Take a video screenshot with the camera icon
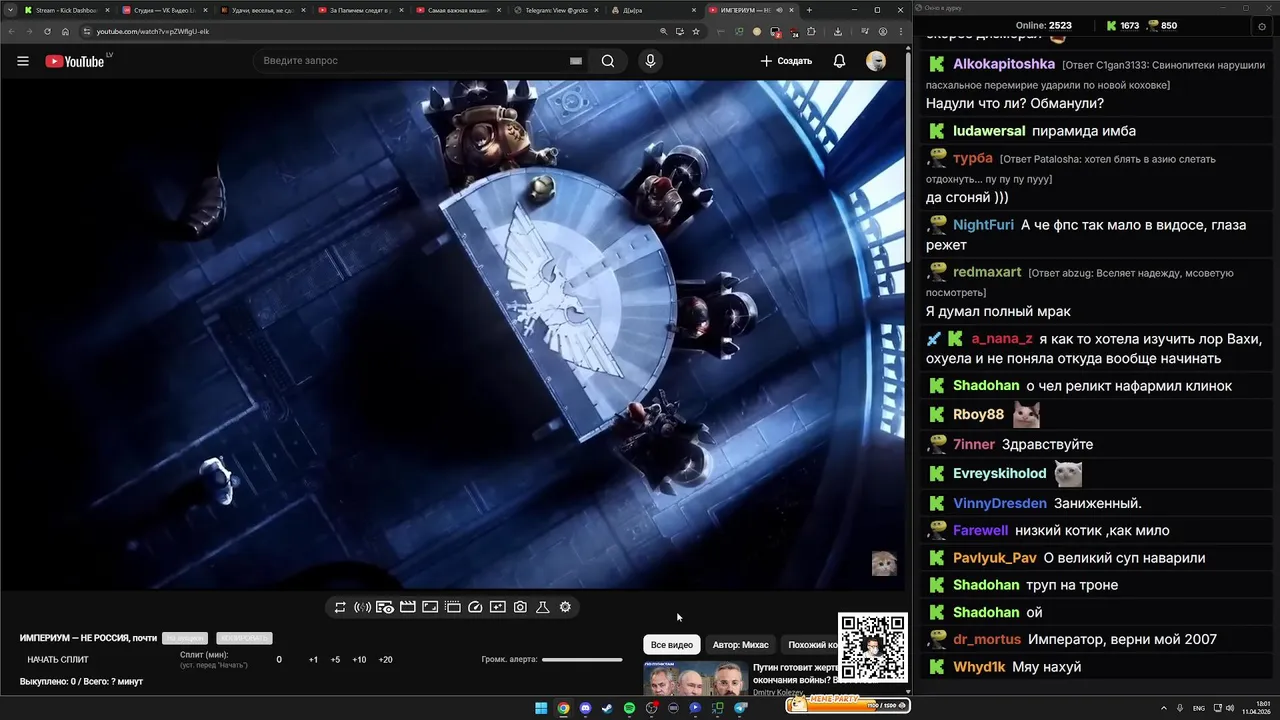The height and width of the screenshot is (720, 1280). click(x=520, y=607)
